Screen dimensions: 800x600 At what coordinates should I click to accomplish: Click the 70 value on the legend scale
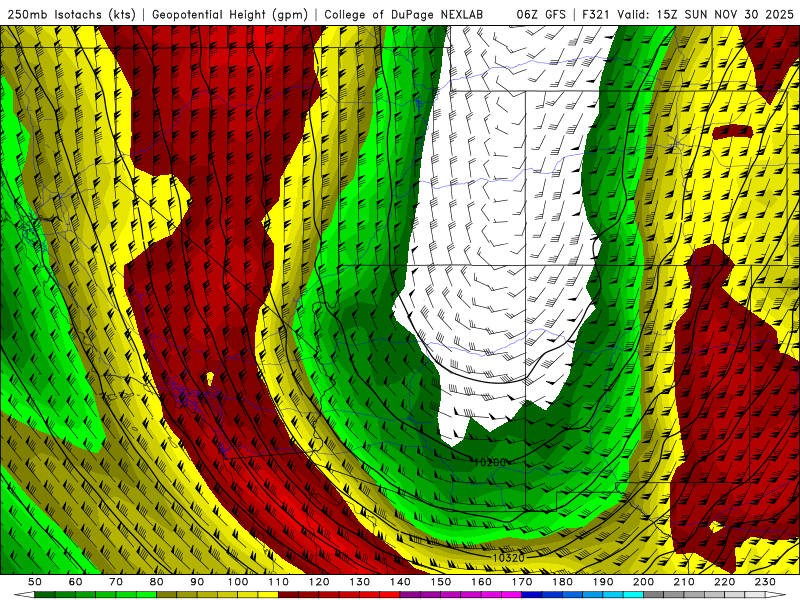[116, 582]
